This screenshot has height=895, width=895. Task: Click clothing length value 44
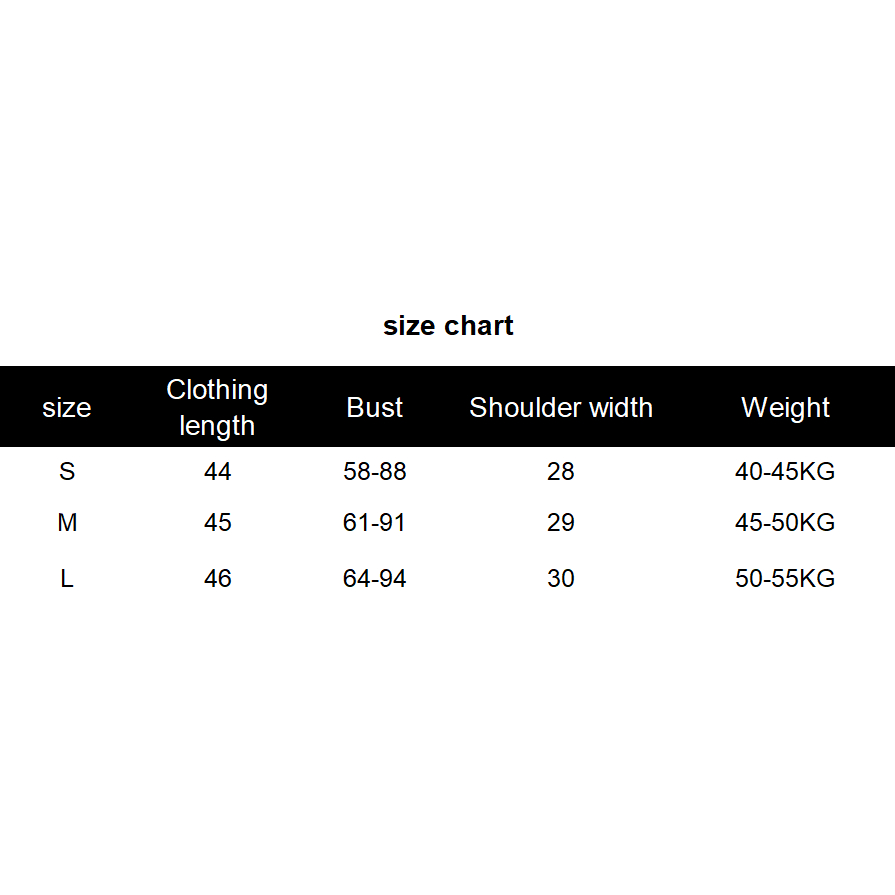click(217, 472)
